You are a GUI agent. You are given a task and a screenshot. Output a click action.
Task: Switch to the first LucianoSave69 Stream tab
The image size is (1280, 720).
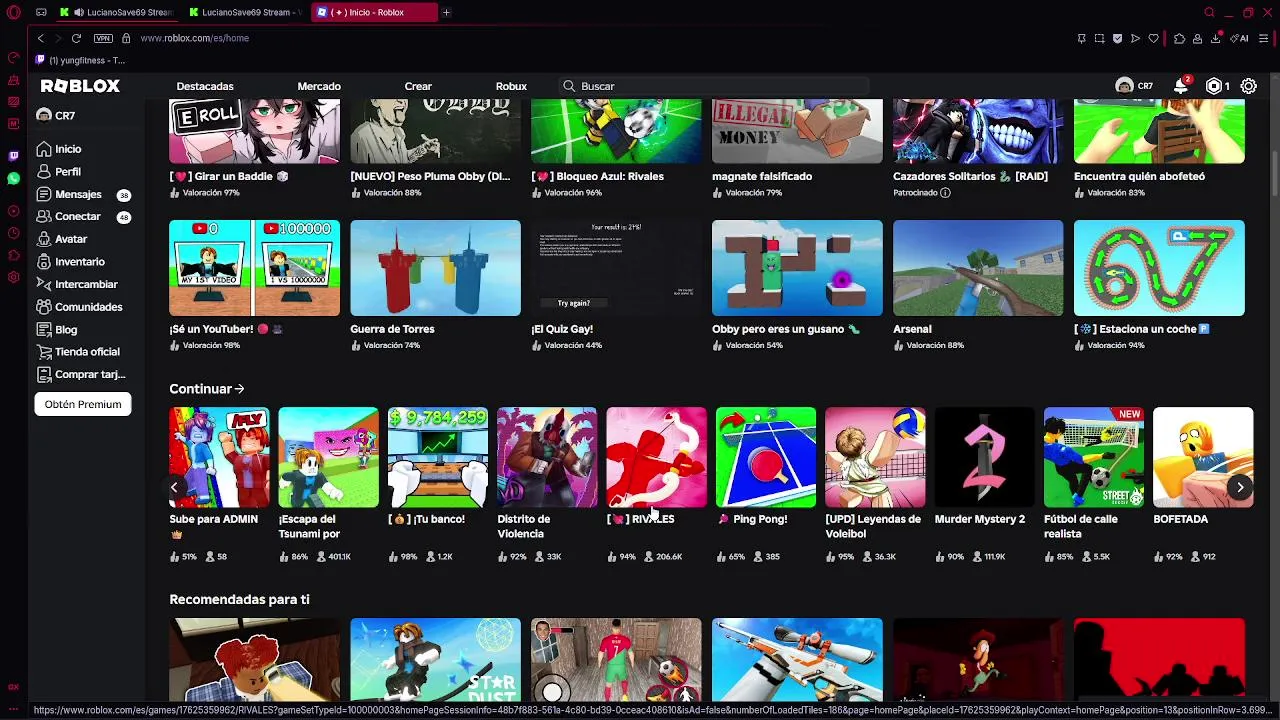(115, 12)
